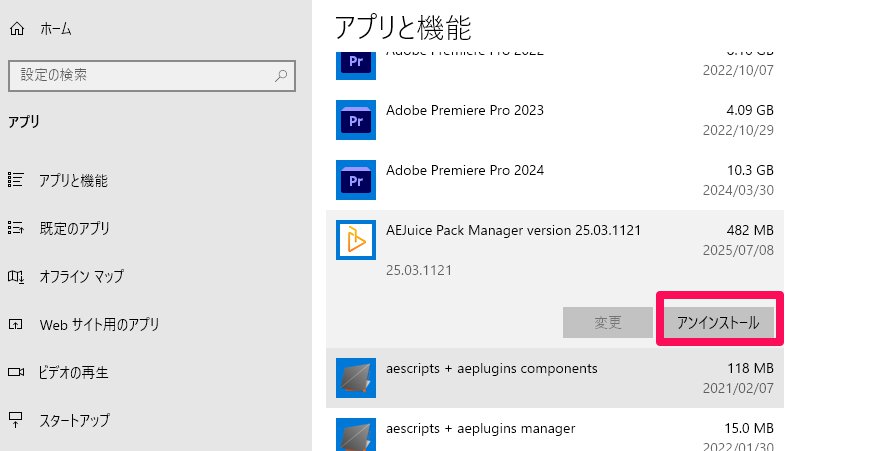
Task: Click the aescripts + aeplugins components icon
Action: click(x=356, y=378)
